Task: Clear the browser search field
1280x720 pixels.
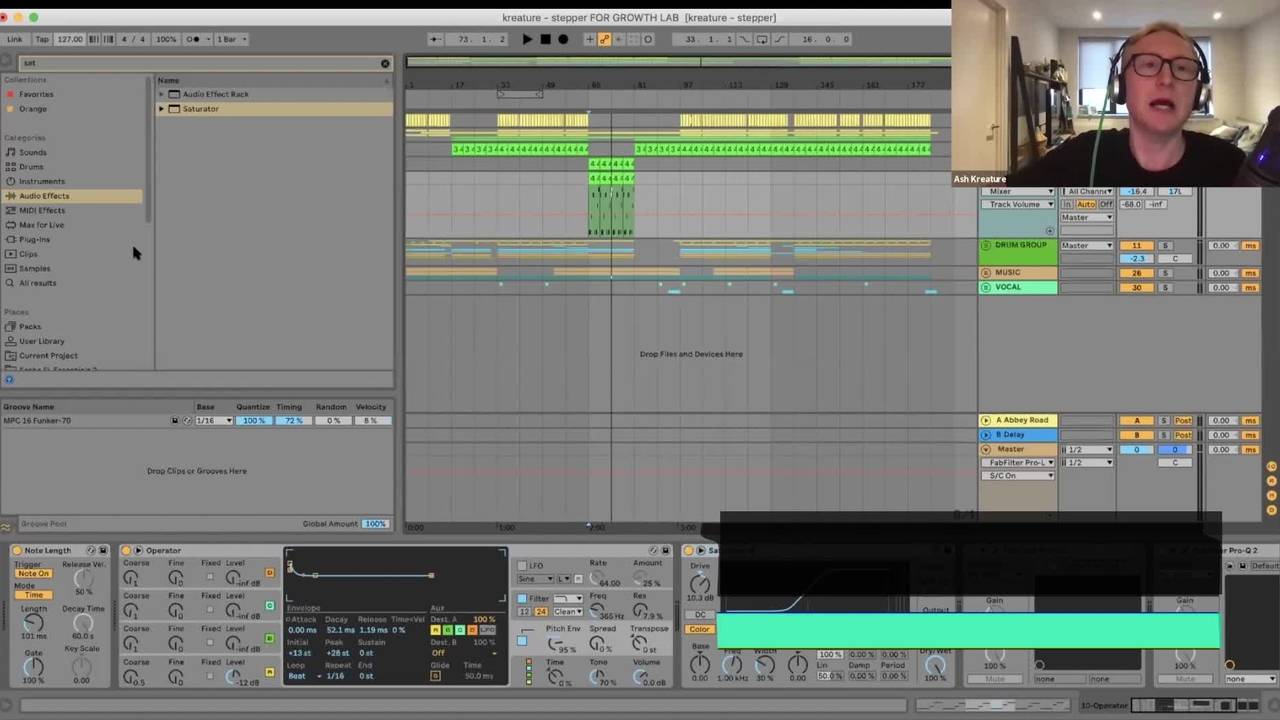Action: click(x=385, y=63)
